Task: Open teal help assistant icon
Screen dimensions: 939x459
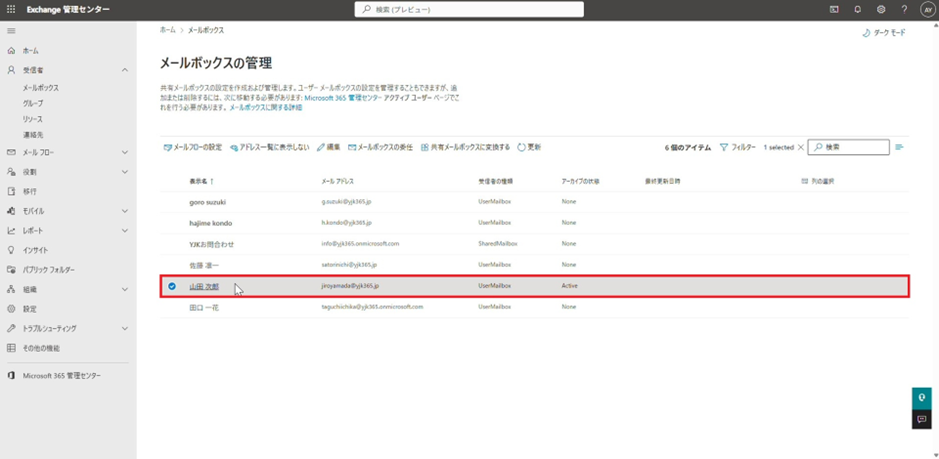Action: tap(922, 398)
